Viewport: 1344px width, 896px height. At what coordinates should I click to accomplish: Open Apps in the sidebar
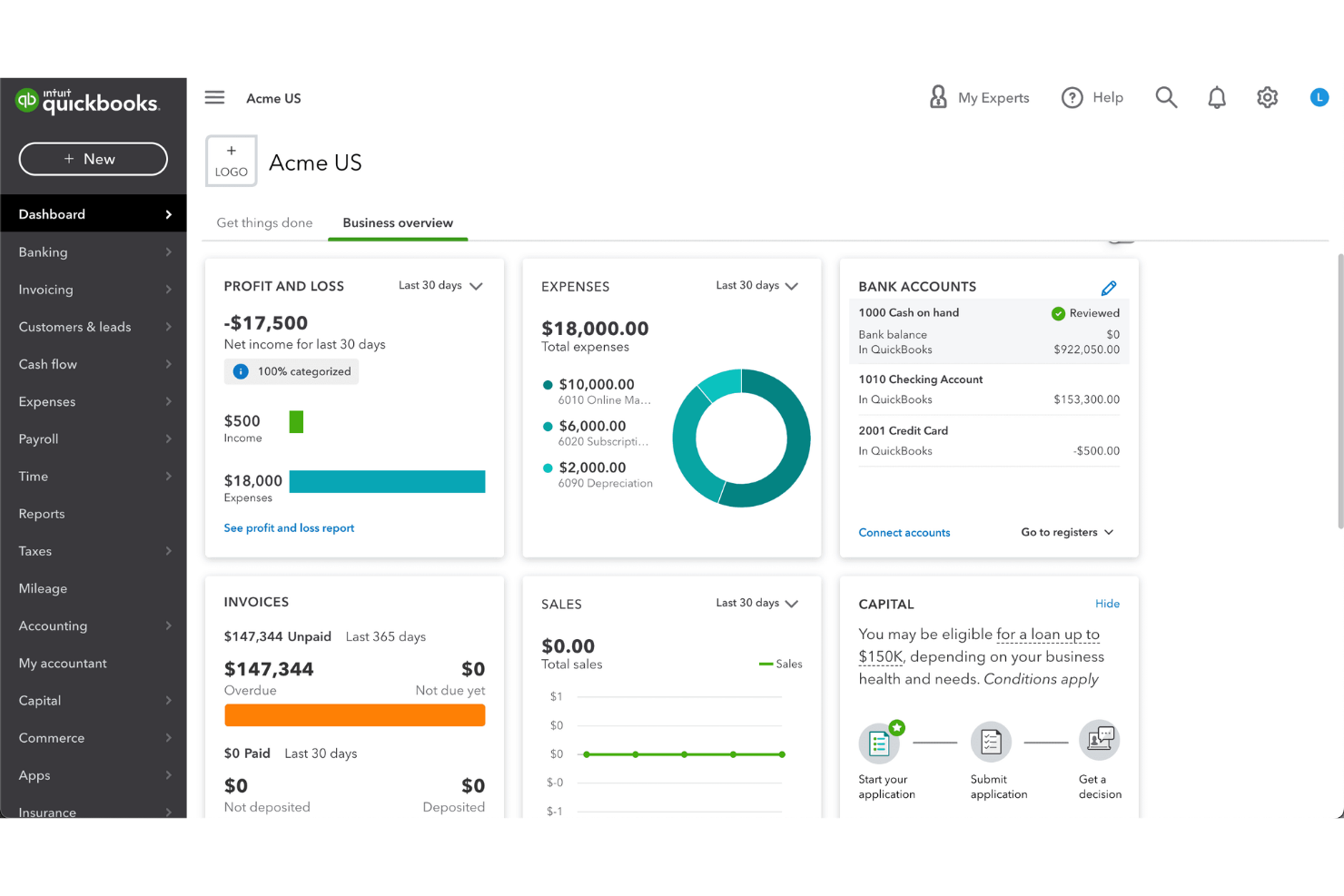94,775
